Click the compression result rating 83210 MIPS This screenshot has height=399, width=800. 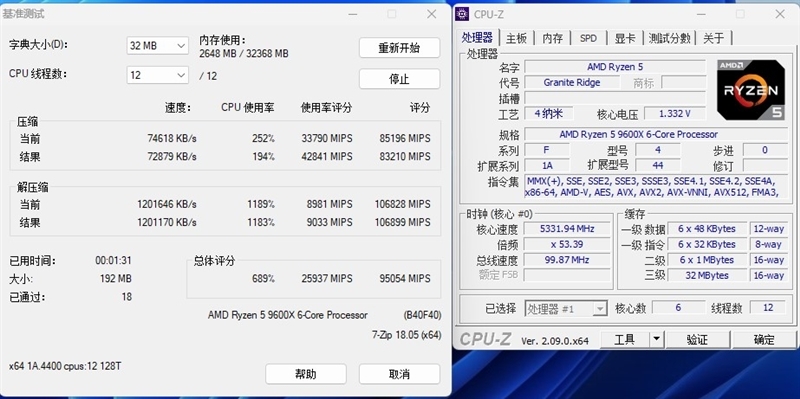(405, 156)
